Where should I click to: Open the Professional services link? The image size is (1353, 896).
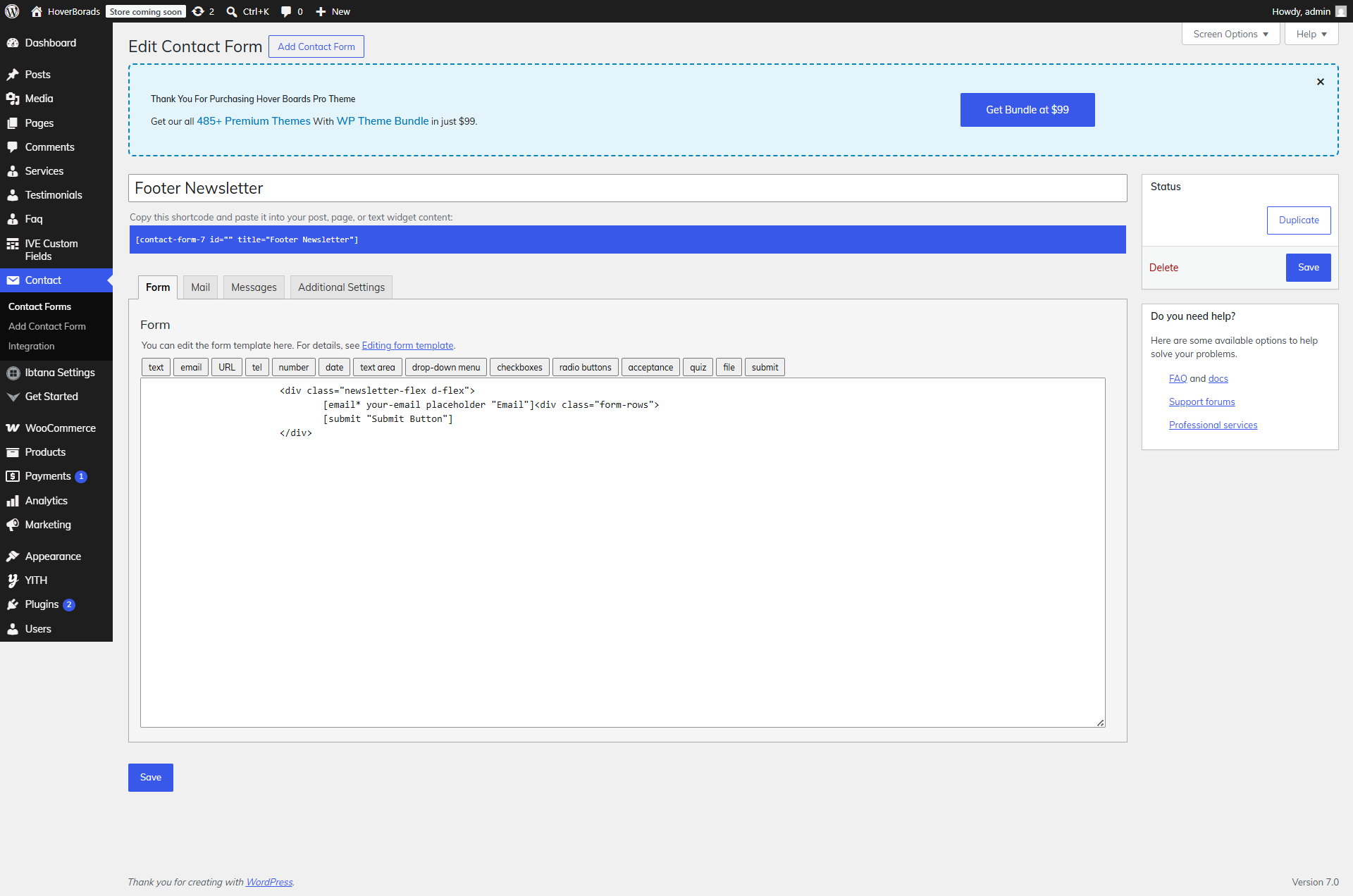[1213, 425]
